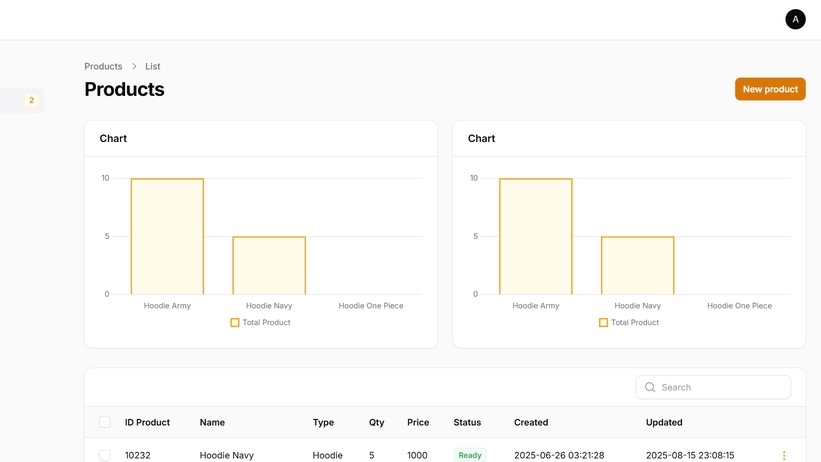
Task: Sort by ID Product column header
Action: pos(147,422)
